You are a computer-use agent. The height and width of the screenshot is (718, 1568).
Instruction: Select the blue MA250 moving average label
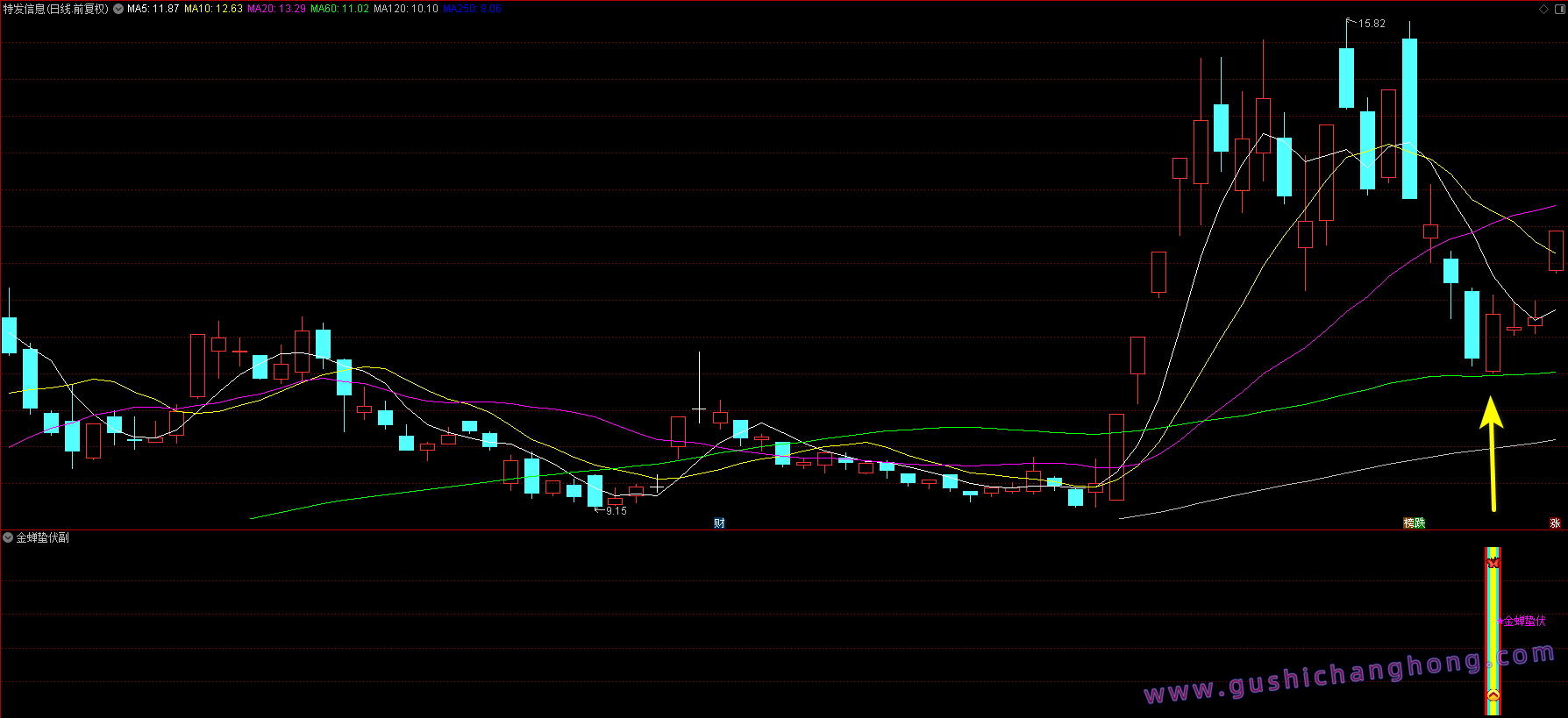472,9
